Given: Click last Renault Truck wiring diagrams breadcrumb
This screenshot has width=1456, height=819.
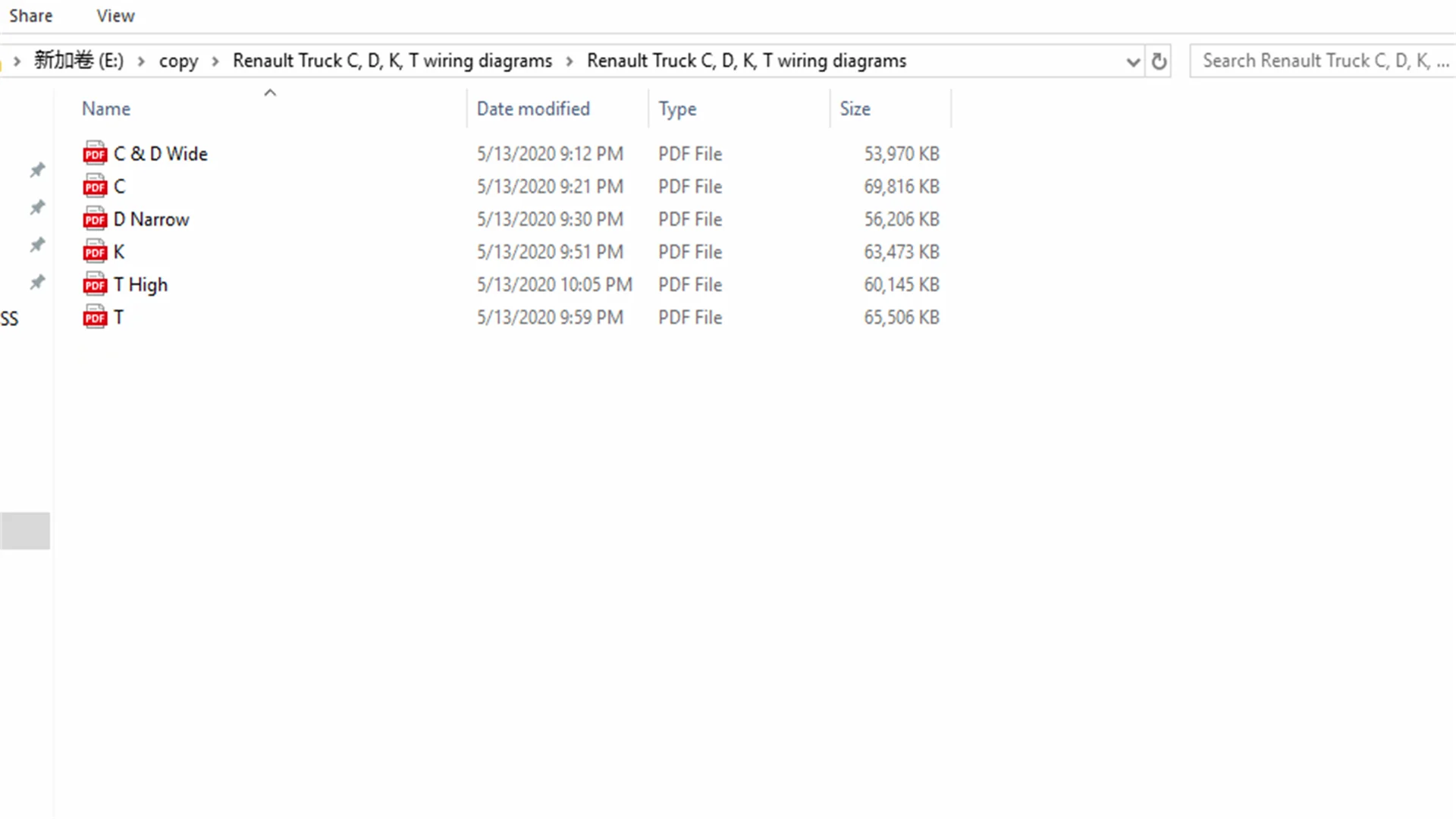Looking at the screenshot, I should point(746,61).
